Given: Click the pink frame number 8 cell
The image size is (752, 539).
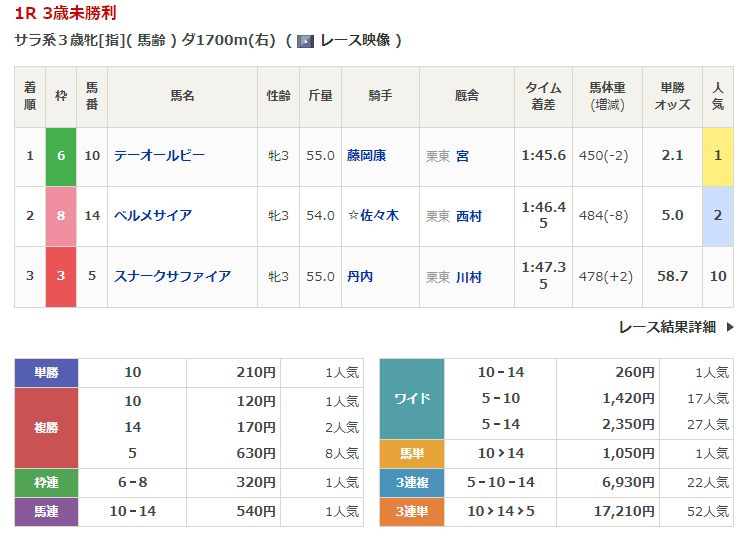Looking at the screenshot, I should coord(61,216).
